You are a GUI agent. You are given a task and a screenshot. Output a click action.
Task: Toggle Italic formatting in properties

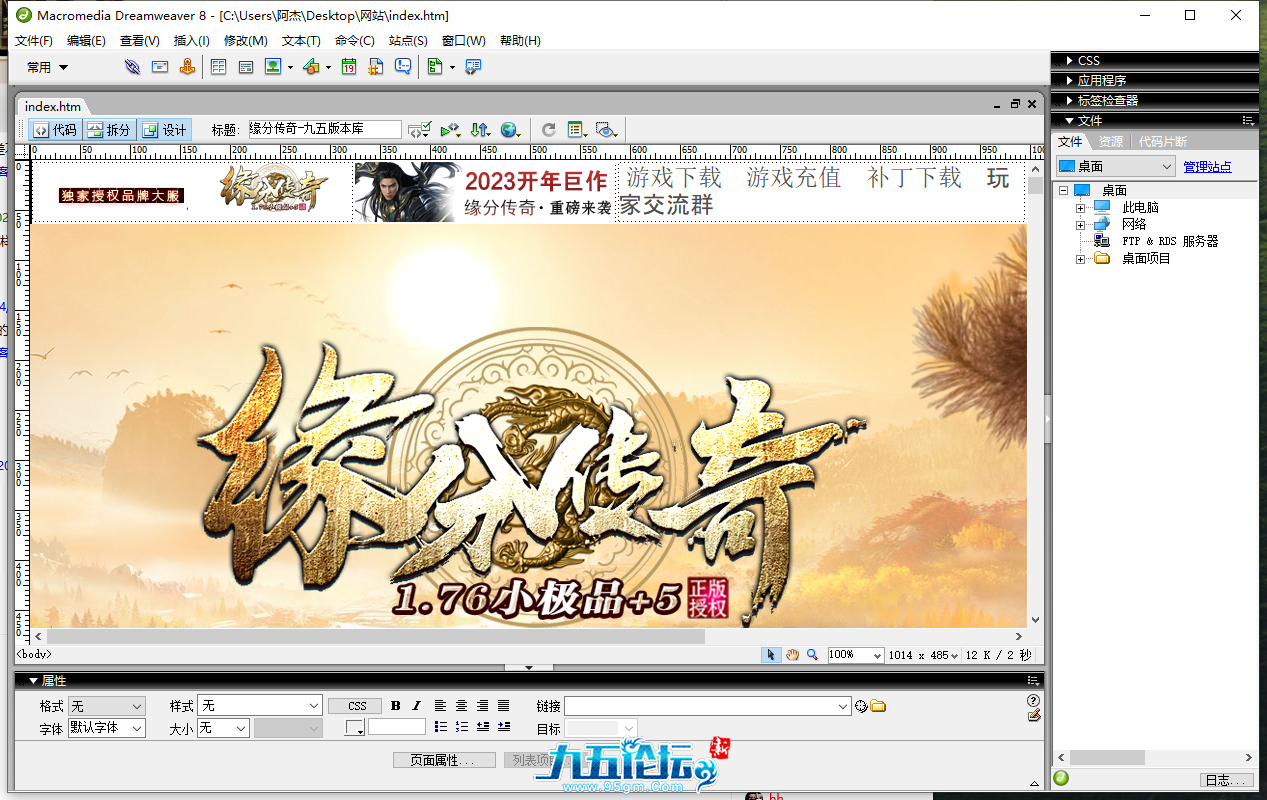pyautogui.click(x=417, y=706)
